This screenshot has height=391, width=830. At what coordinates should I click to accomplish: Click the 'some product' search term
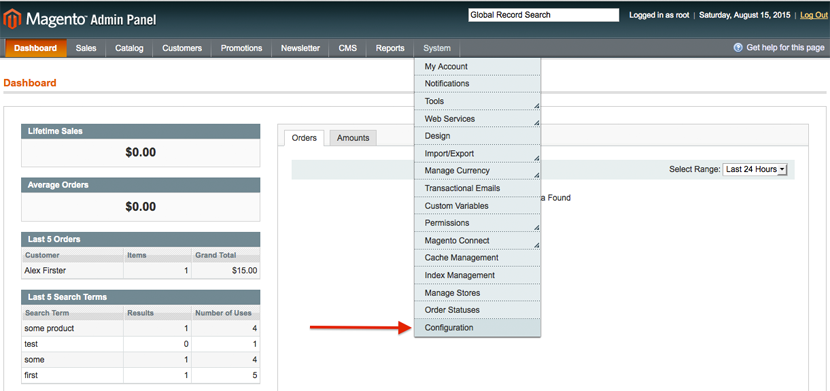[x=49, y=328]
